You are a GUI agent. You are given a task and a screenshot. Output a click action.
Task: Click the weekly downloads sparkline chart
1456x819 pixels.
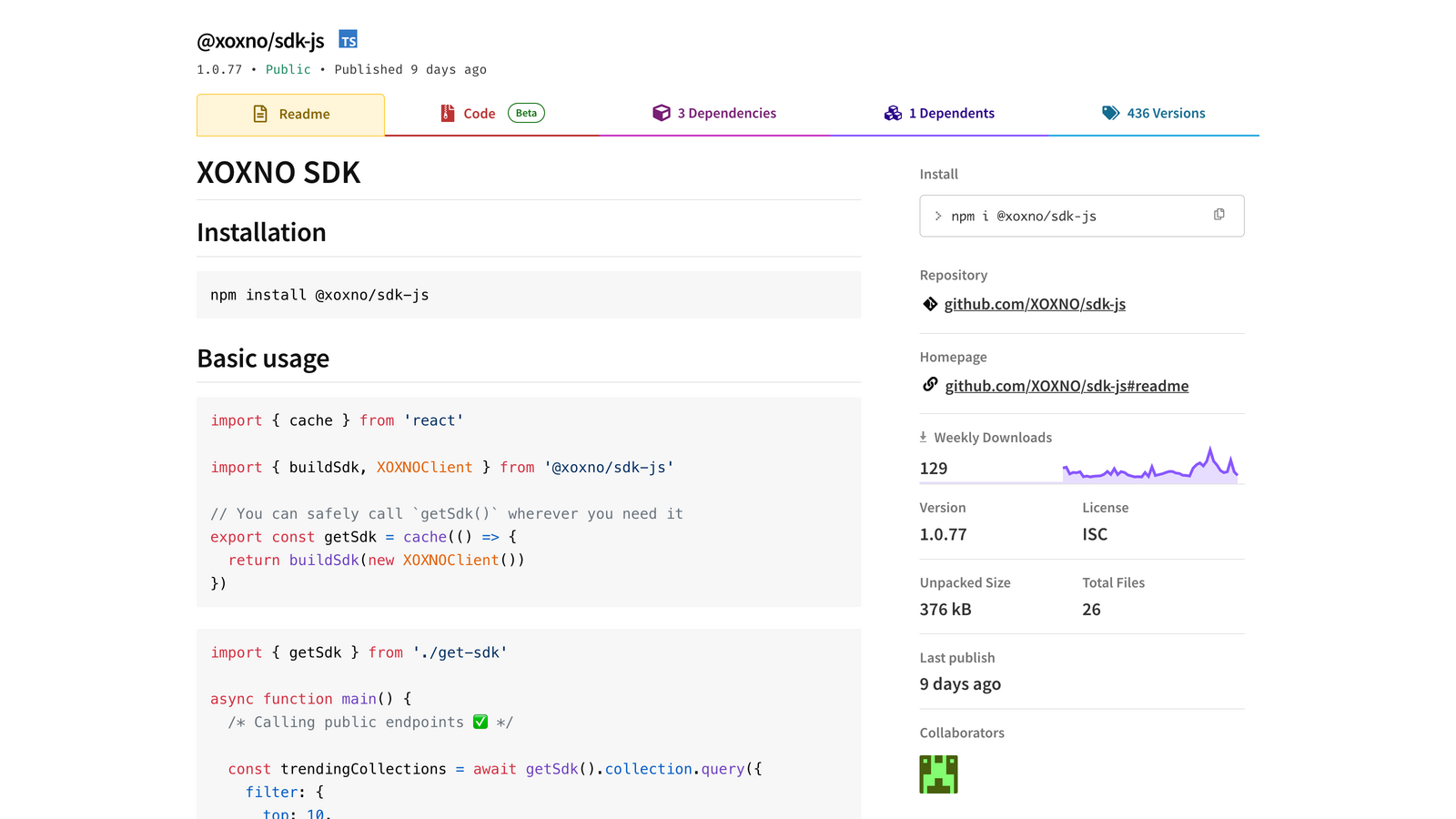coord(1150,466)
